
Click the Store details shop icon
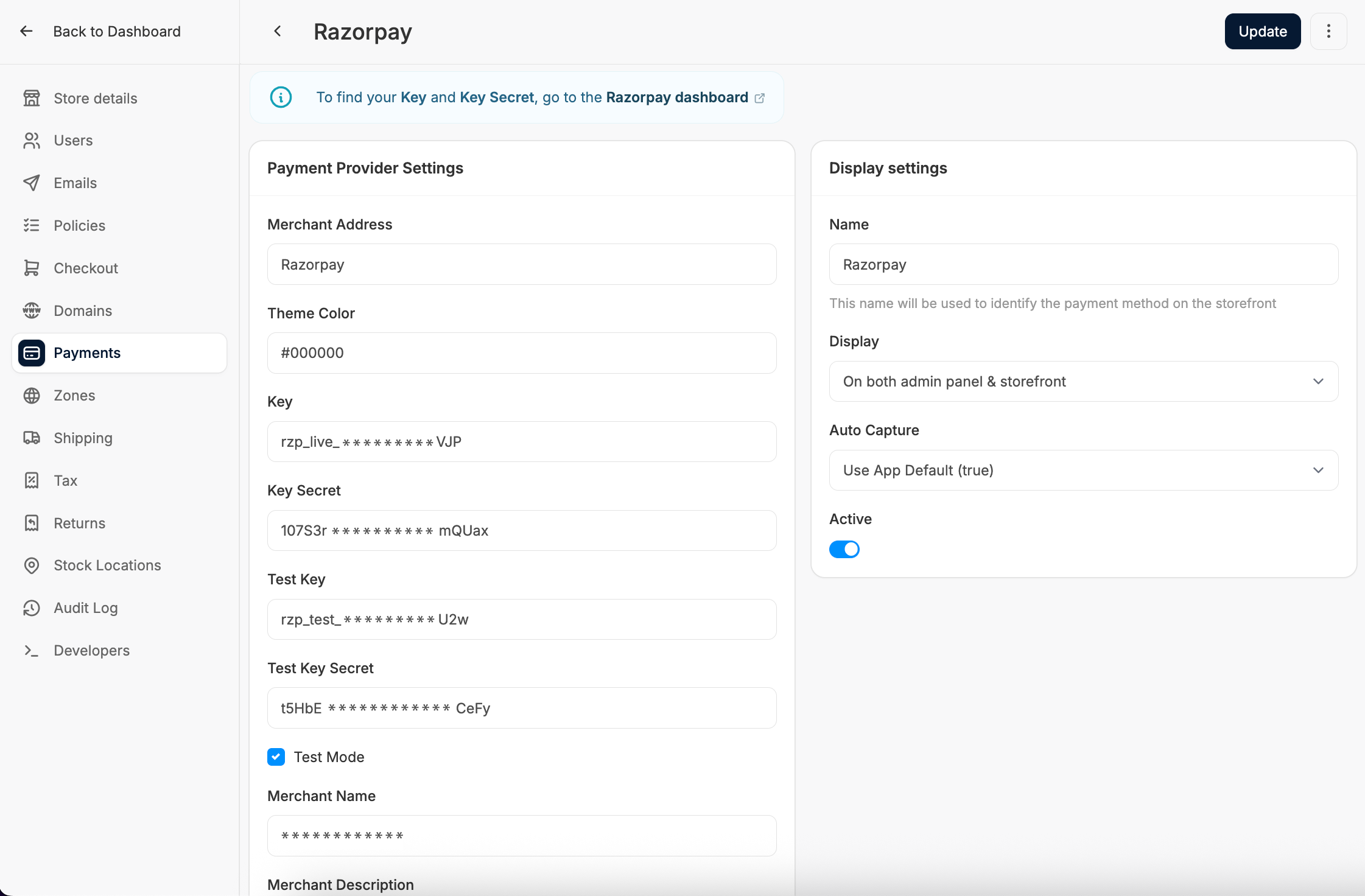(x=32, y=98)
